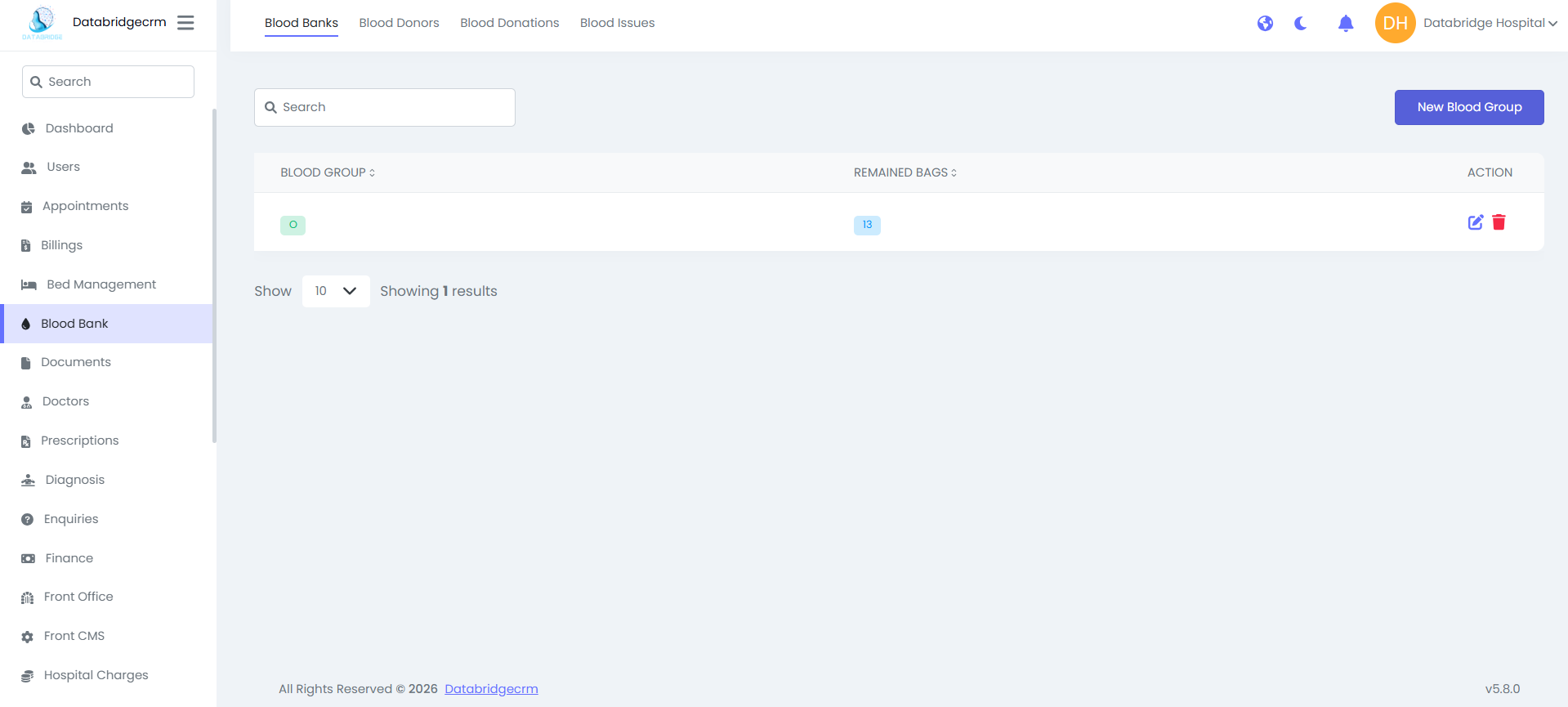
Task: Open Front CMS menu item
Action: [106, 636]
